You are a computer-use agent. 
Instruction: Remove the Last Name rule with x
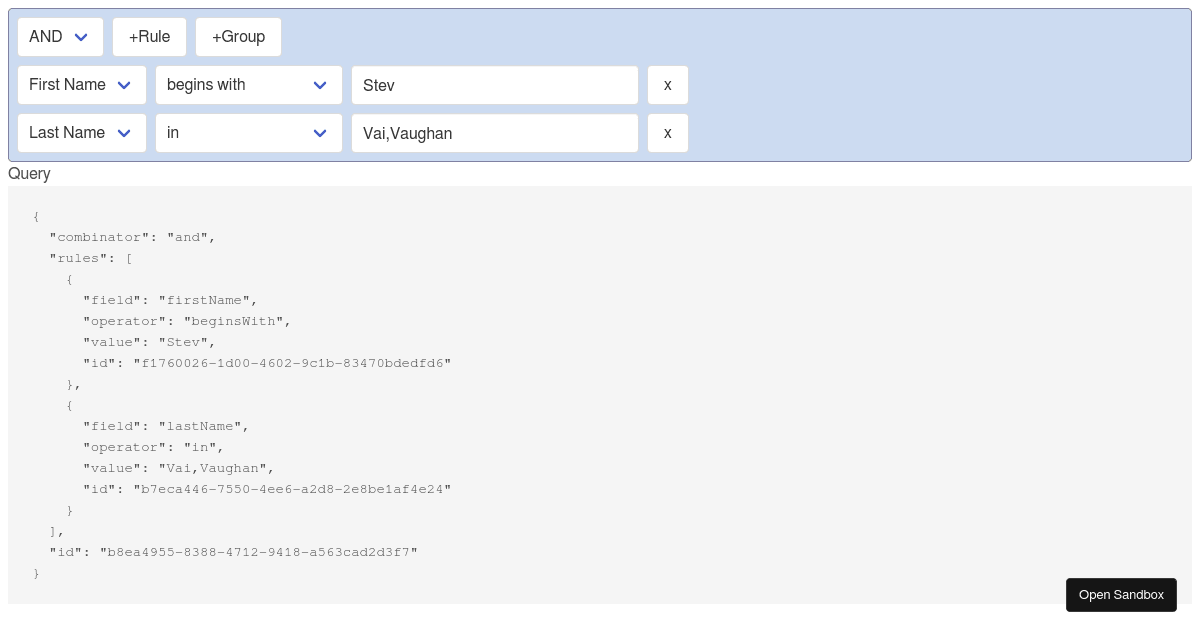tap(667, 133)
